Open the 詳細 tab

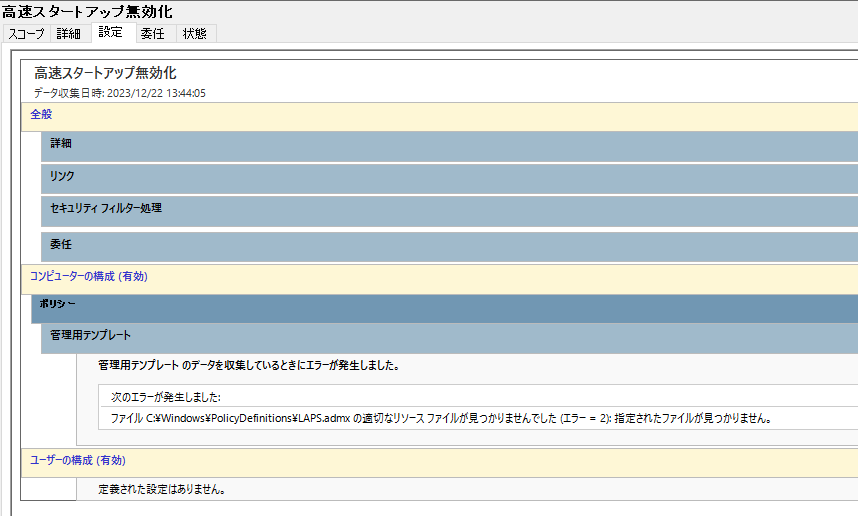[x=69, y=33]
